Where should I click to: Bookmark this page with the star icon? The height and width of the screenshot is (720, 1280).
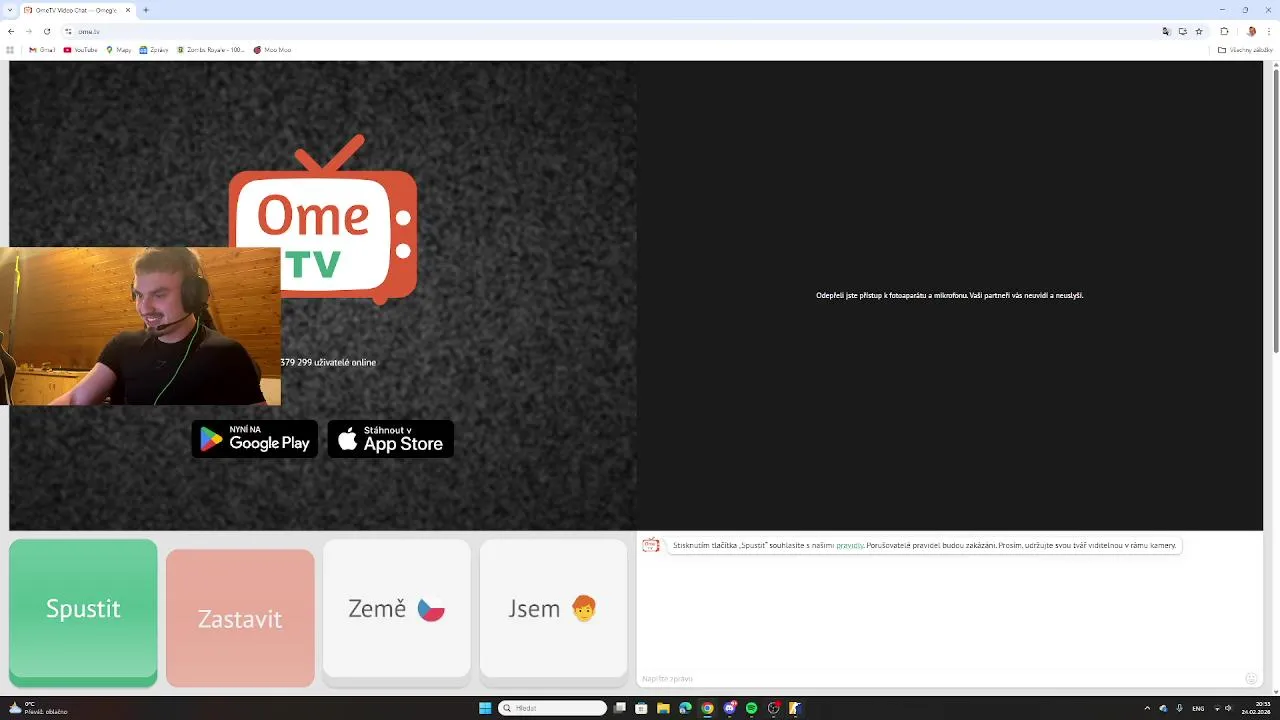[1198, 31]
